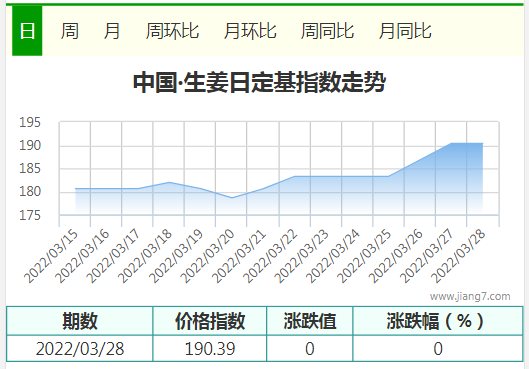
Task: Switch to the 周 weekly tab
Action: click(x=69, y=31)
